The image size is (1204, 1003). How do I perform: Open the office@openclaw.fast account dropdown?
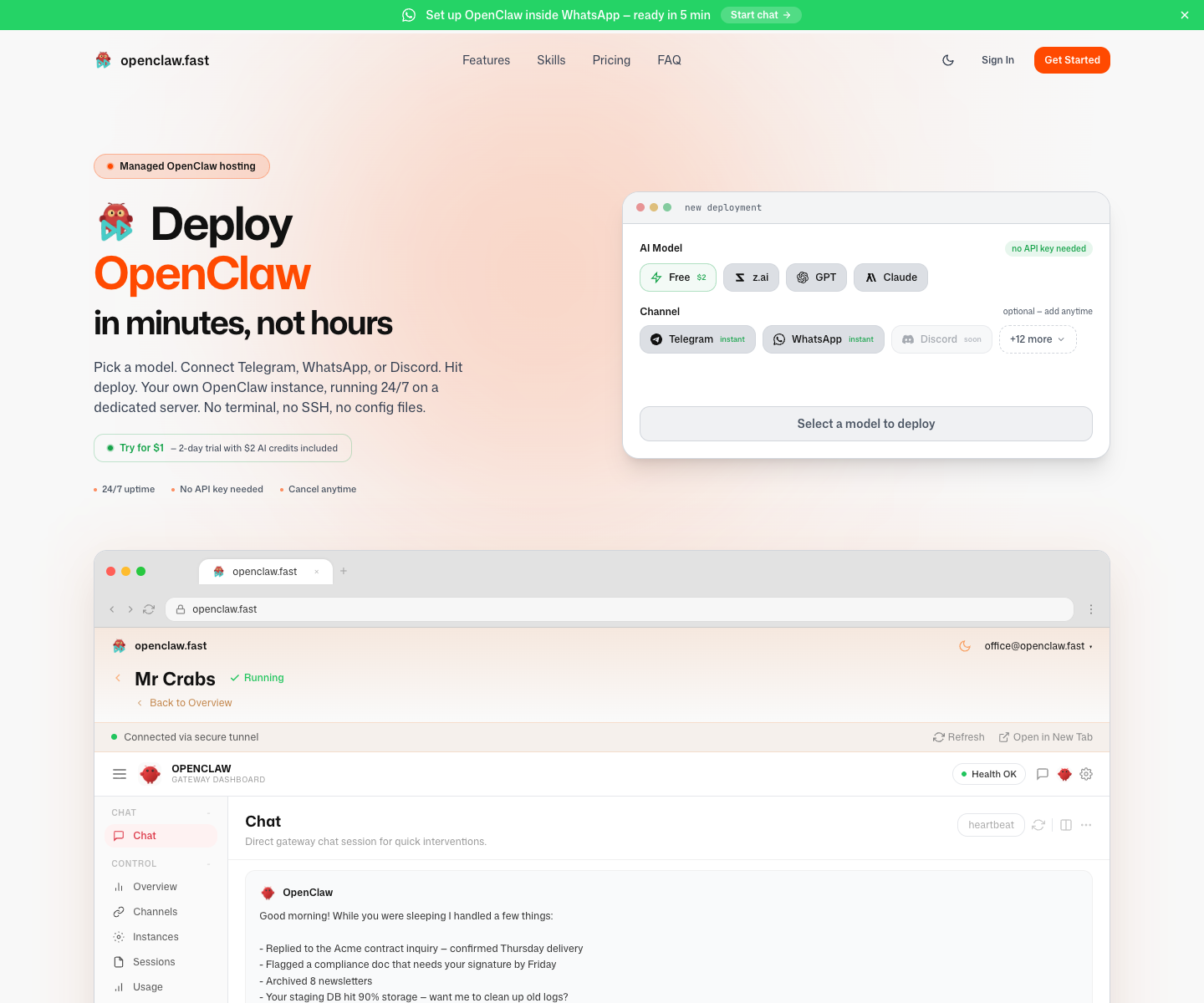point(1038,646)
